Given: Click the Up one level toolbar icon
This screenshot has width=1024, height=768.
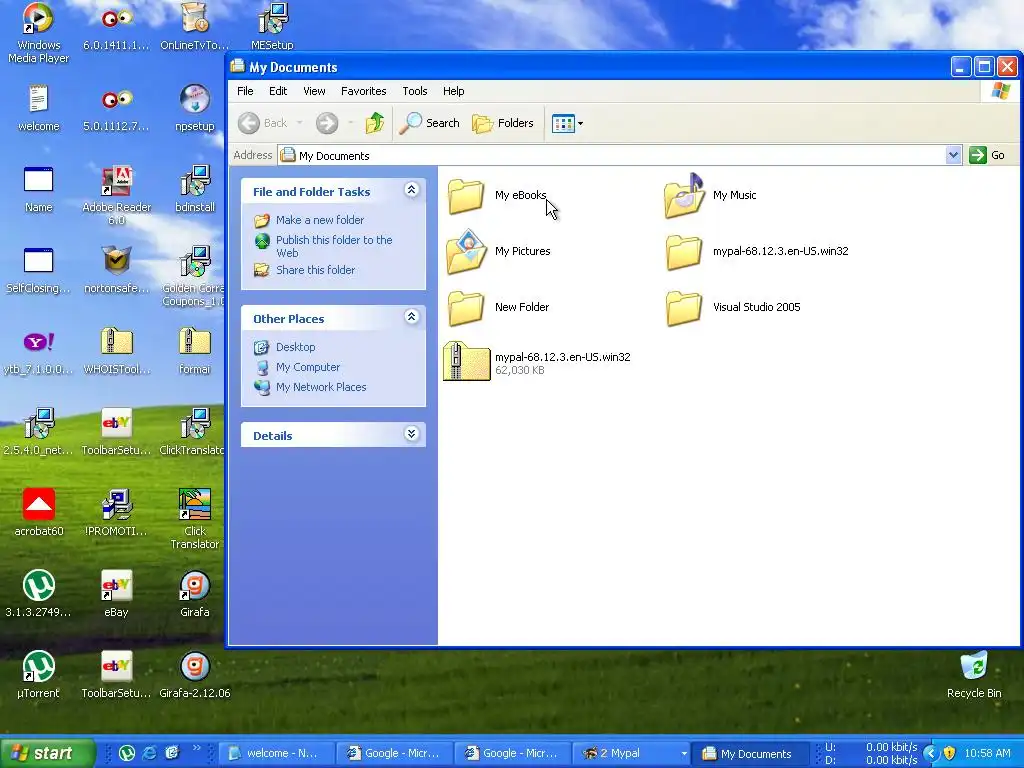Looking at the screenshot, I should [375, 123].
